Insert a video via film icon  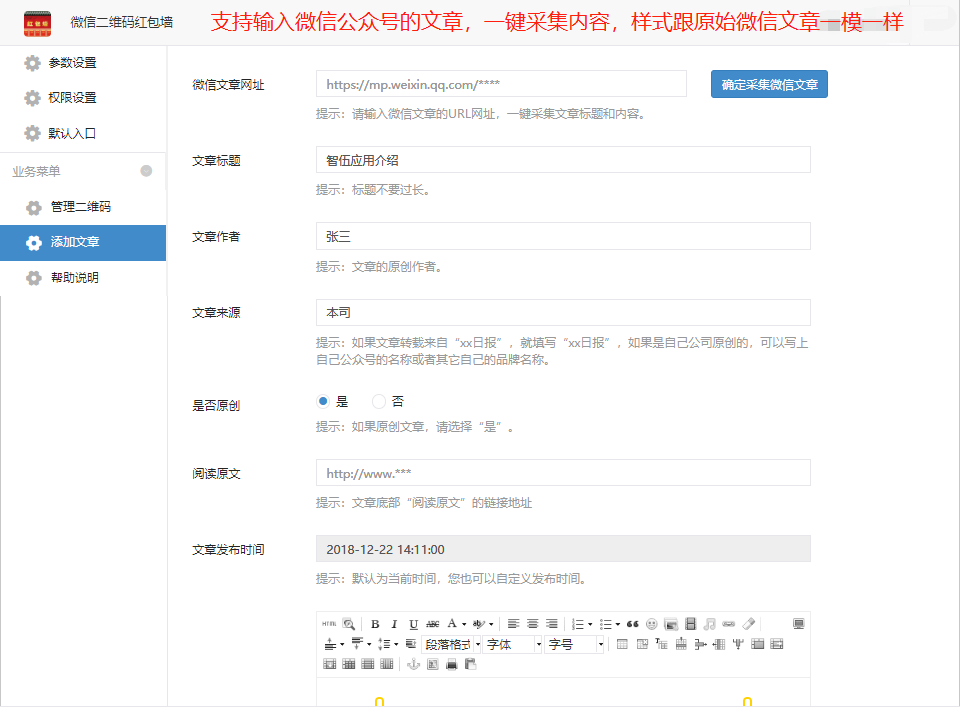[691, 624]
